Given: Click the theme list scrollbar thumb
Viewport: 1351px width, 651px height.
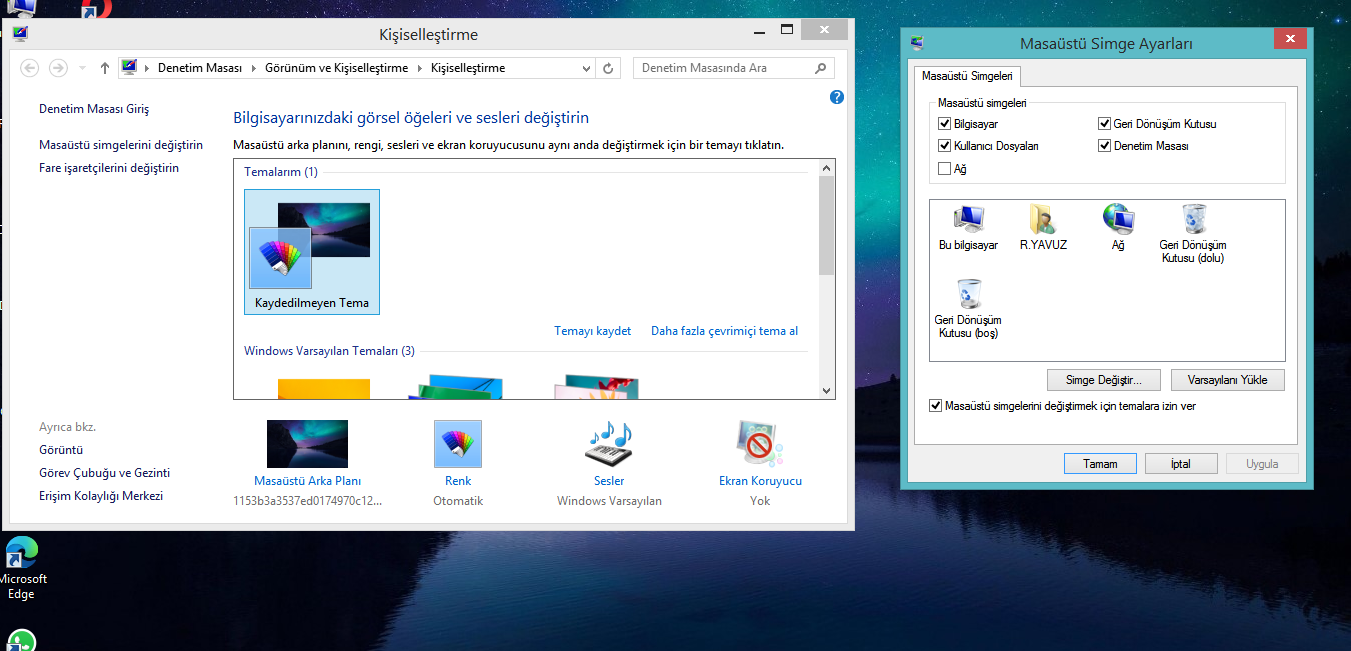Looking at the screenshot, I should pos(826,228).
